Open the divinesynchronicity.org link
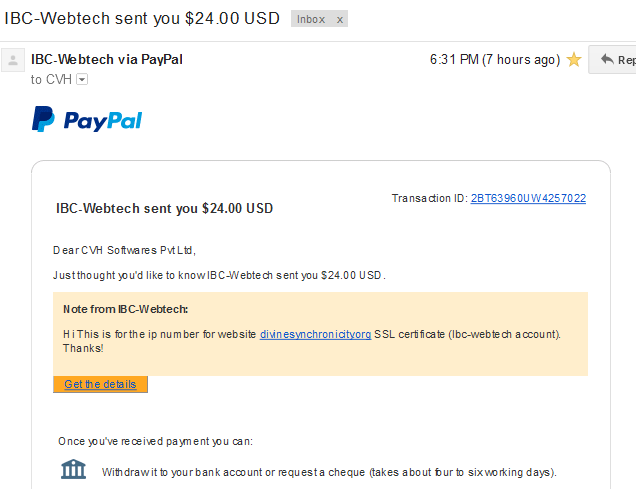 (316, 335)
